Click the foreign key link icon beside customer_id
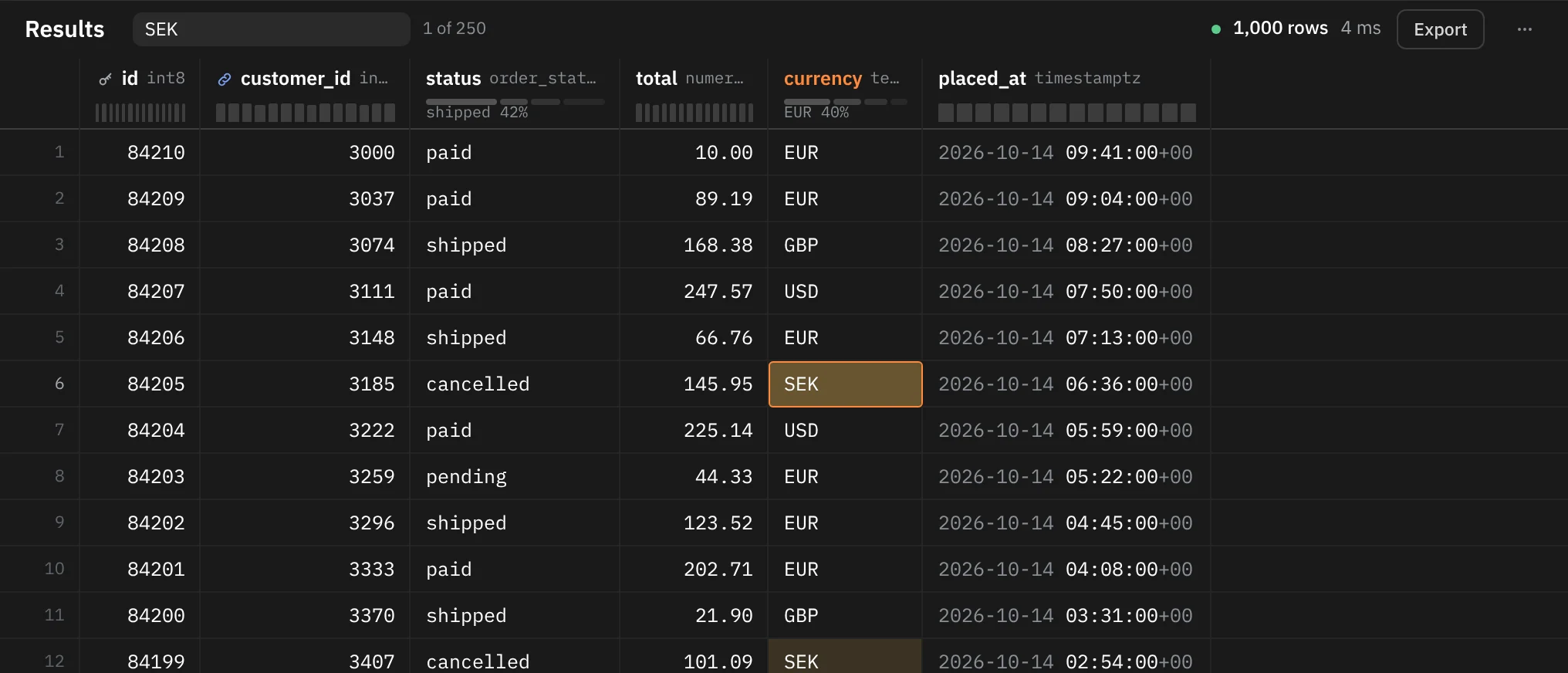This screenshot has height=673, width=1568. click(x=225, y=79)
